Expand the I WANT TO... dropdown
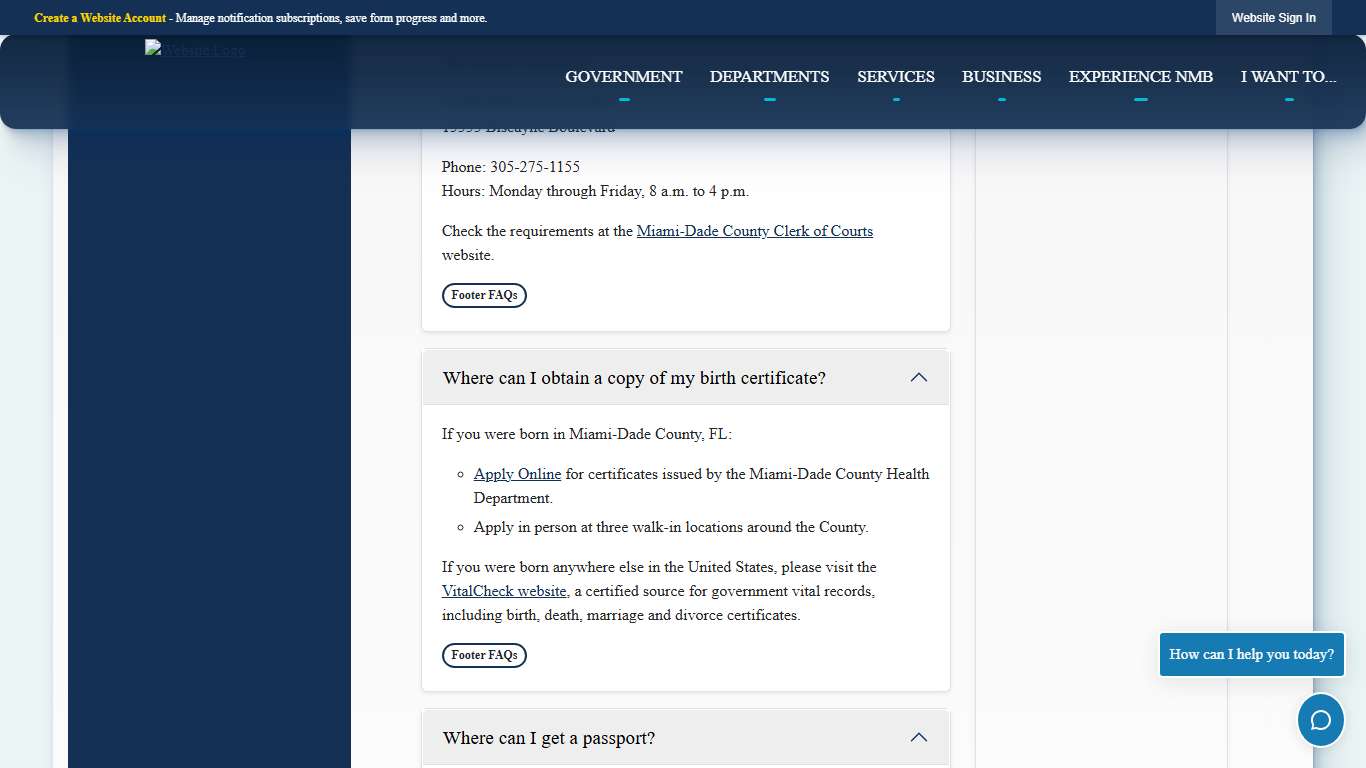This screenshot has width=1366, height=768. [x=1288, y=76]
